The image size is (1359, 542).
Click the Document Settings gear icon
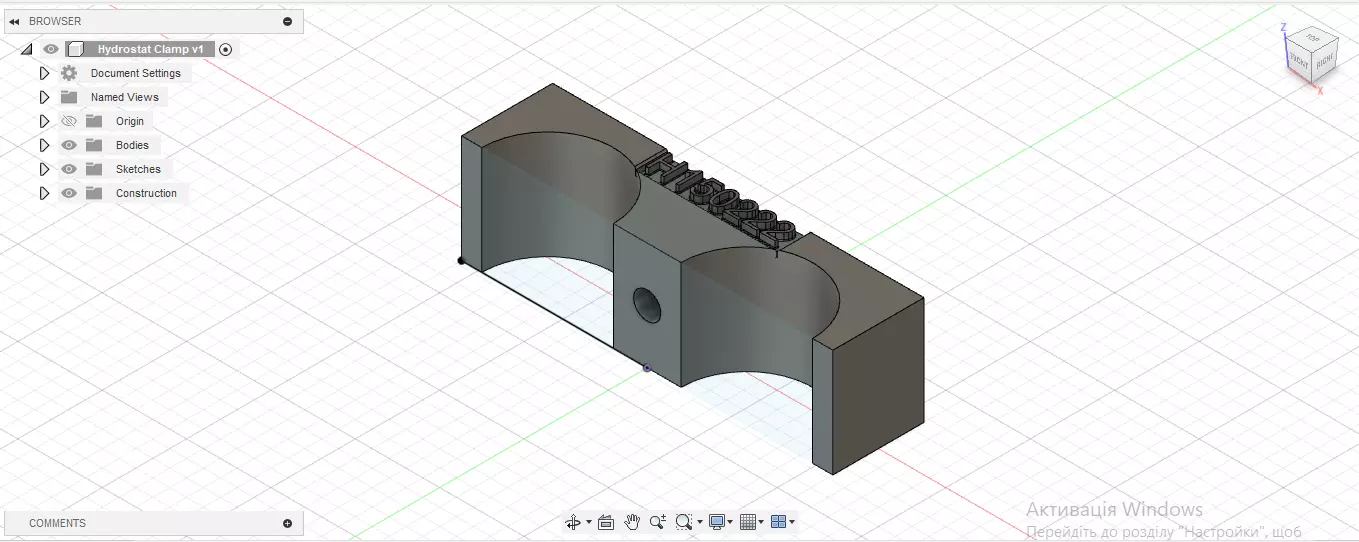pos(69,73)
